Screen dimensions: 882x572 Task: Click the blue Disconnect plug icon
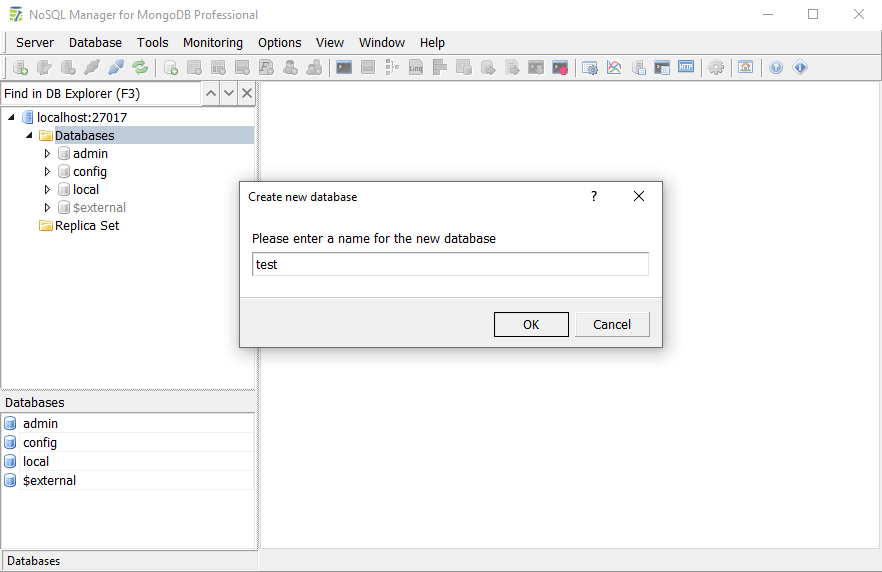click(116, 68)
